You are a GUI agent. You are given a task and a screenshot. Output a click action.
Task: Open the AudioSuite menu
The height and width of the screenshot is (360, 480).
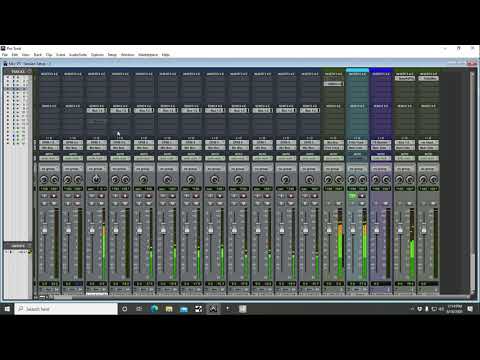[x=78, y=55]
